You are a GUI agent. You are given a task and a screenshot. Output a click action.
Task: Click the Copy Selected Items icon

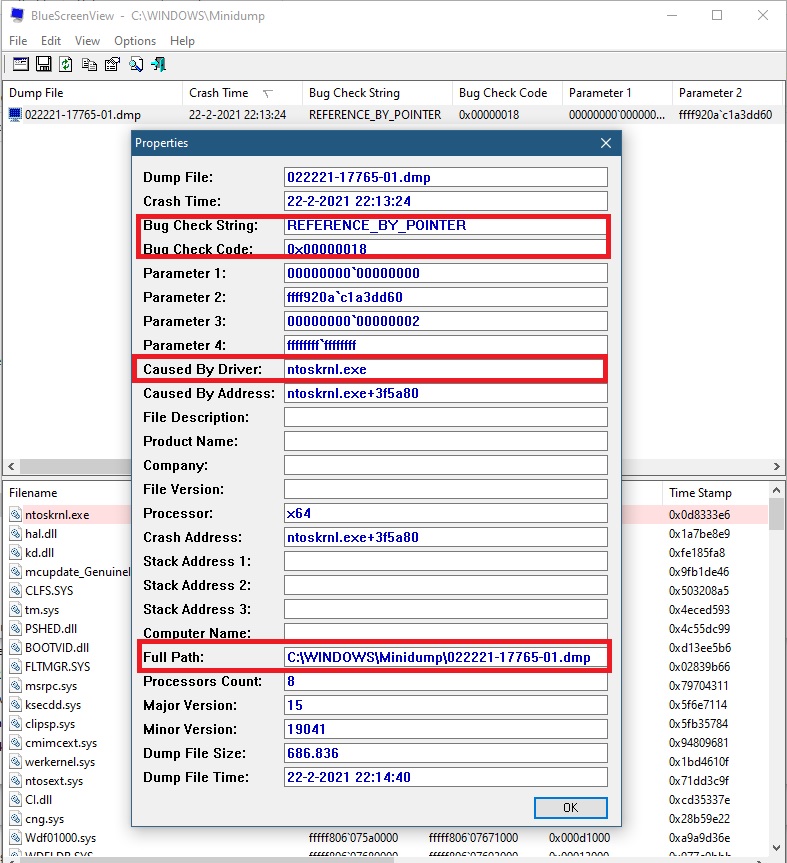(x=89, y=65)
